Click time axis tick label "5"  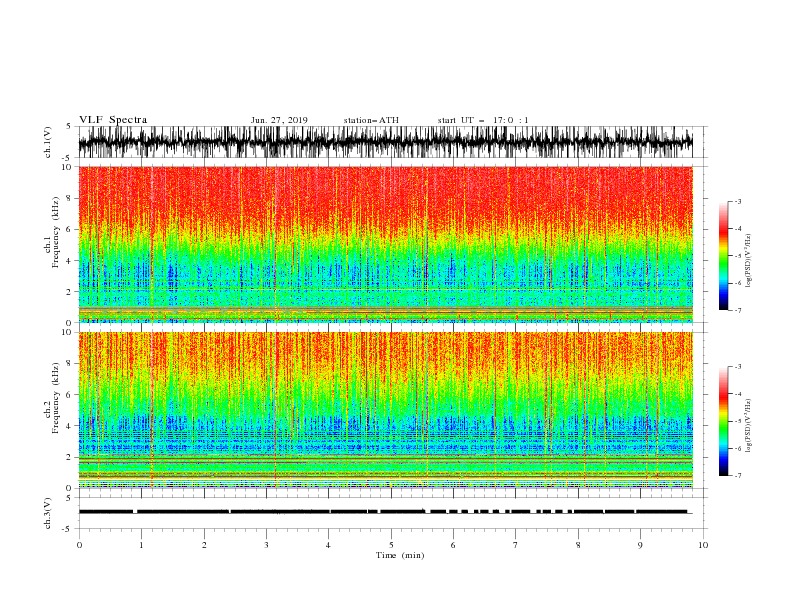(x=391, y=545)
